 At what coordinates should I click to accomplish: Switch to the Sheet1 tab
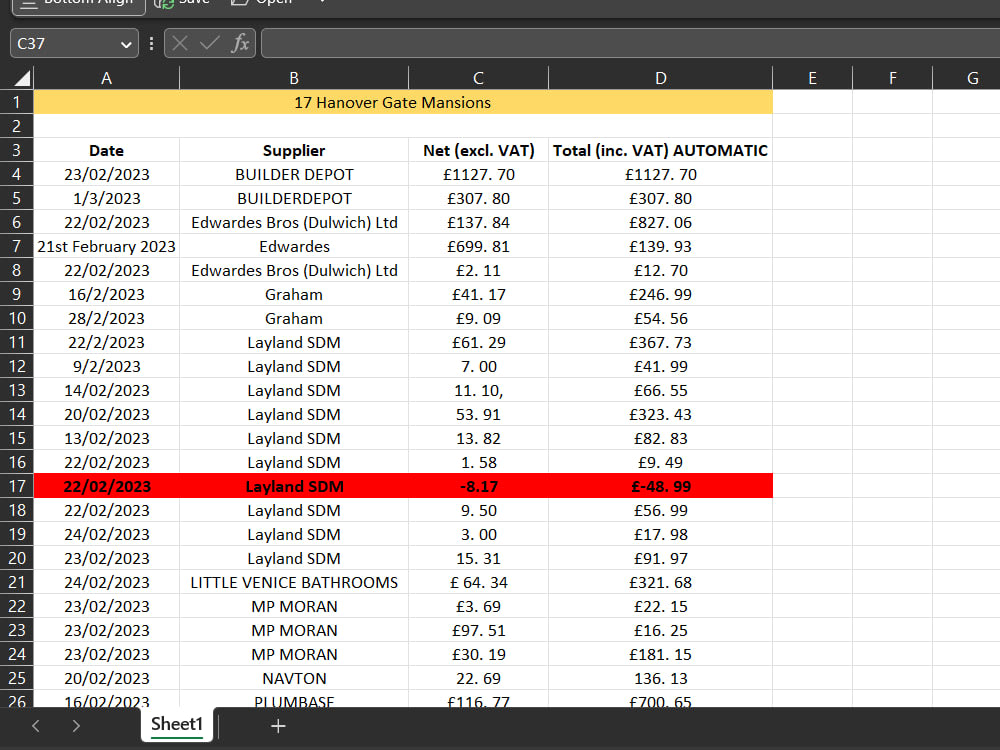click(x=177, y=724)
